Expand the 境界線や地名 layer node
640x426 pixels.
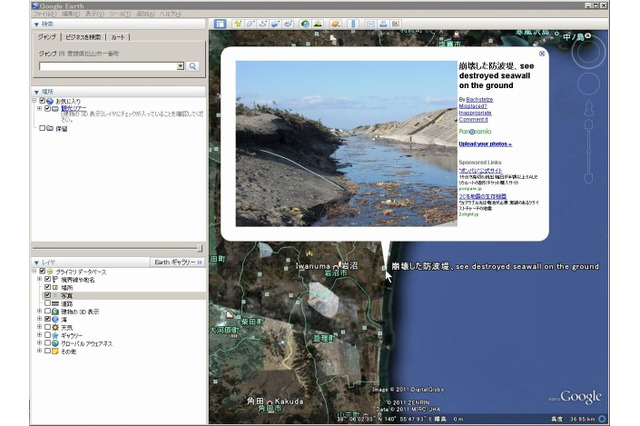pyautogui.click(x=39, y=280)
